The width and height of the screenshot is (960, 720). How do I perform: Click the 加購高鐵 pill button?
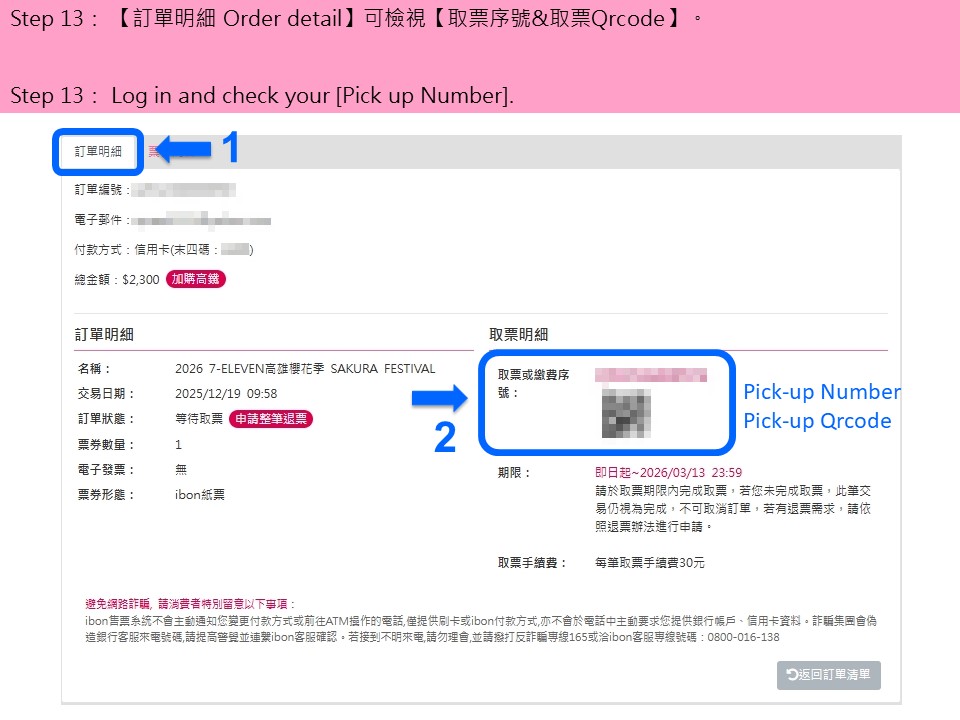196,279
